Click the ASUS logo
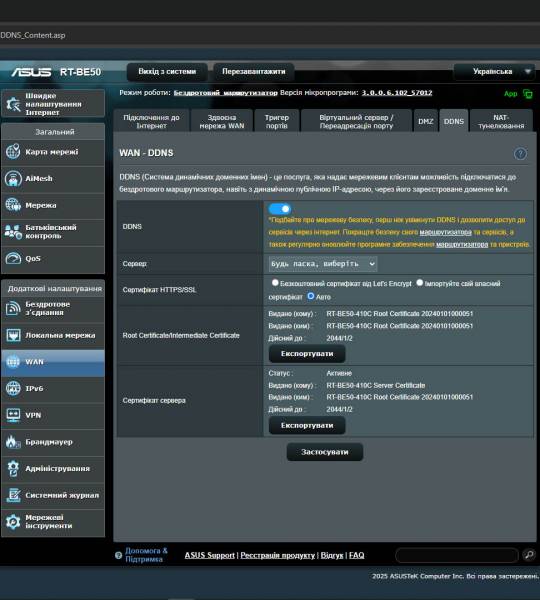540x600 pixels. 31,72
